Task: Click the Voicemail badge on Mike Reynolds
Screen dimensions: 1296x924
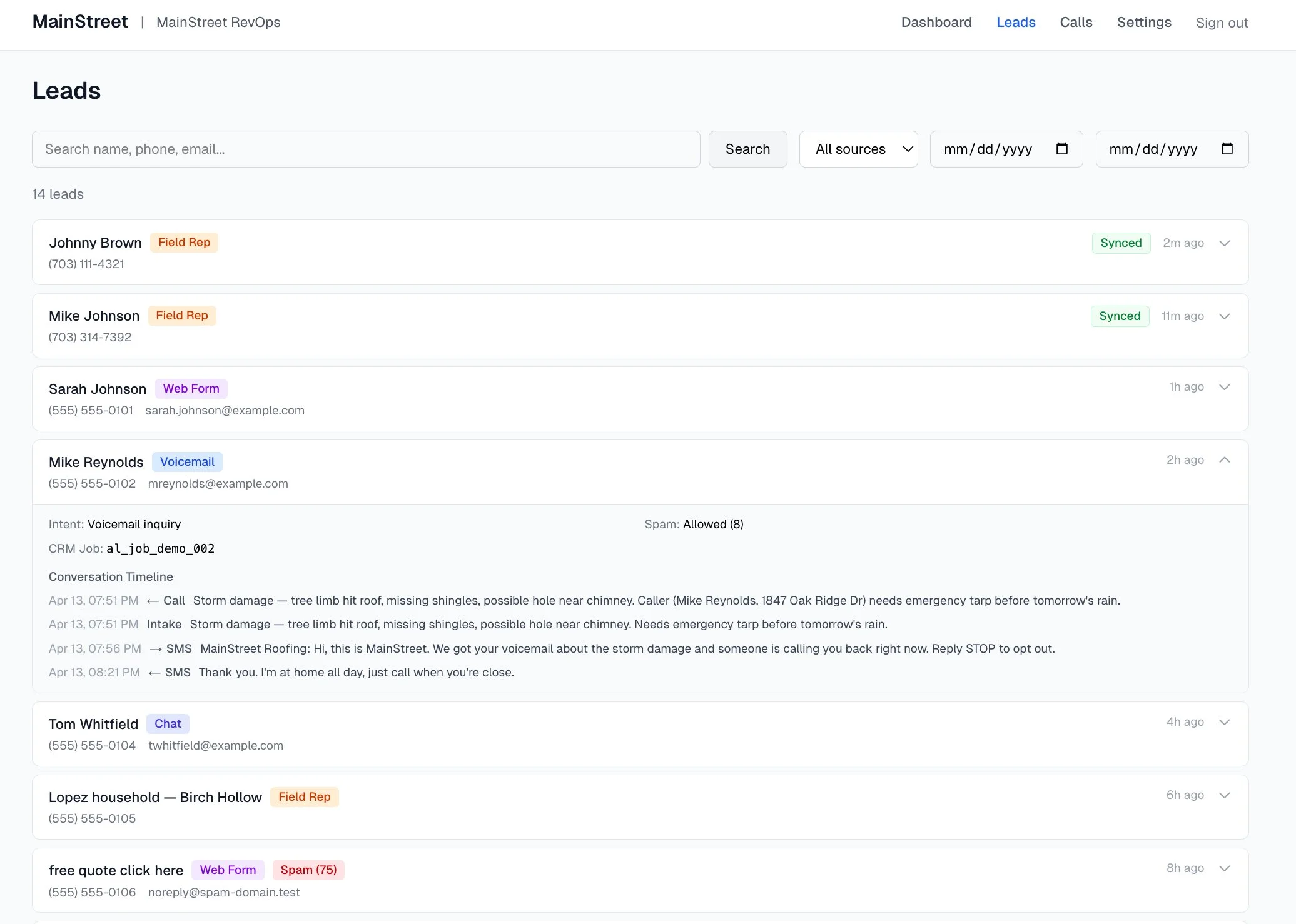Action: coord(187,461)
